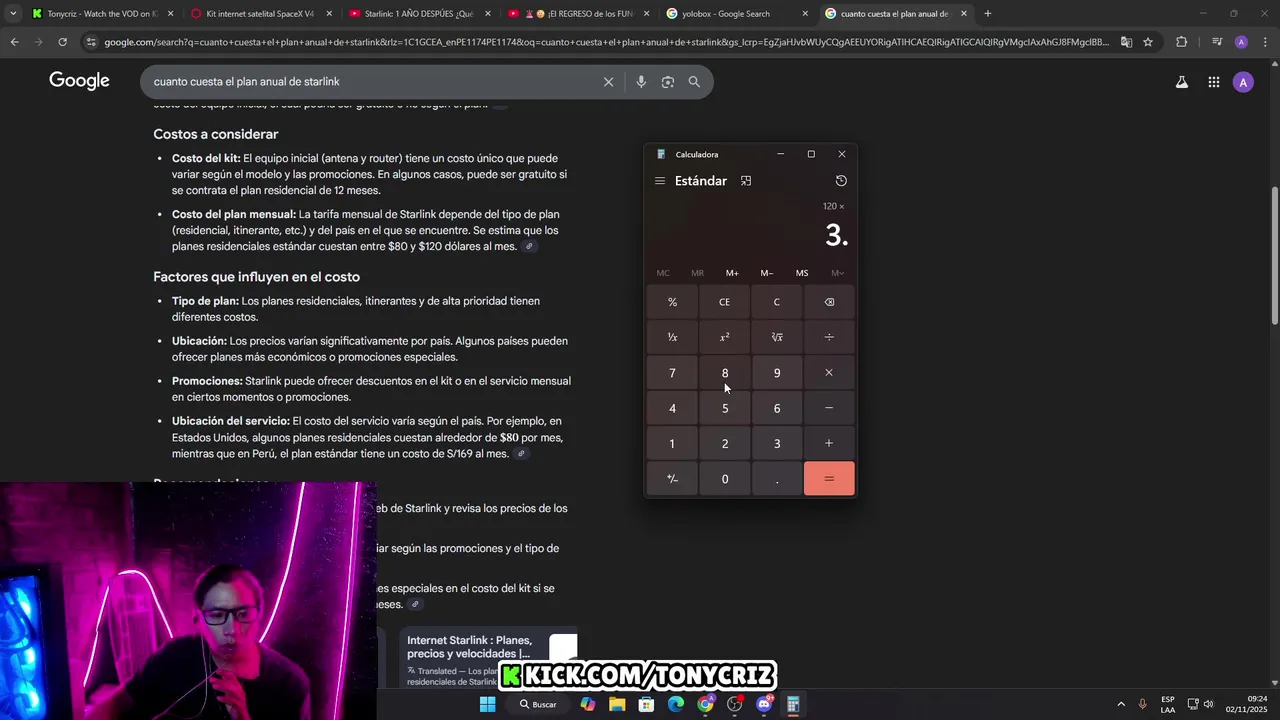This screenshot has width=1280, height=720.
Task: Open Chrome extensions puzzle icon
Action: point(1182,42)
